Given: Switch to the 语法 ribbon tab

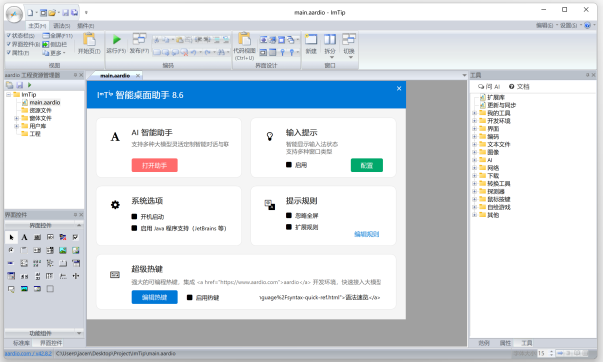Looking at the screenshot, I should pyautogui.click(x=62, y=26).
